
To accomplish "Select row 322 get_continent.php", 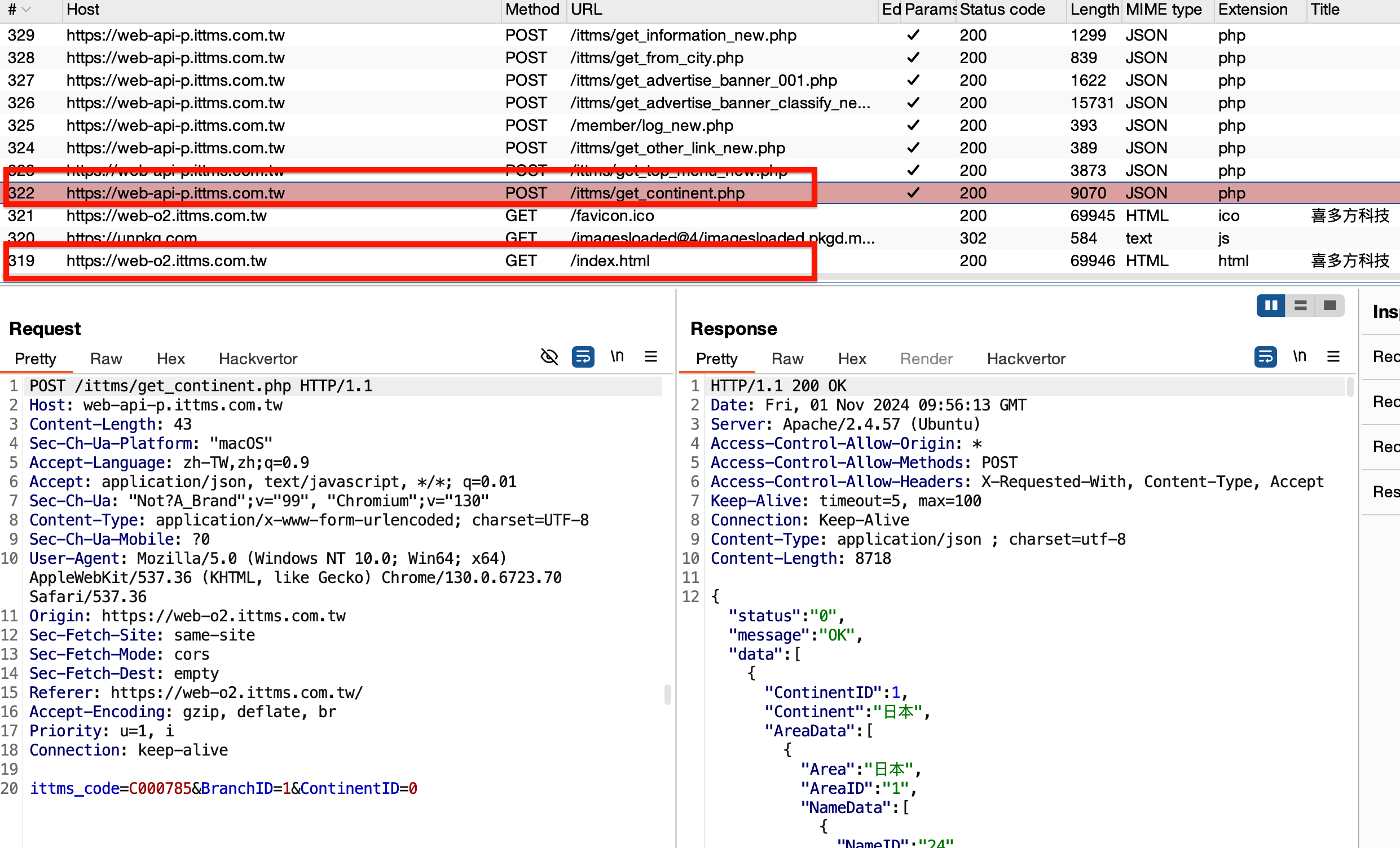I will click(x=700, y=193).
